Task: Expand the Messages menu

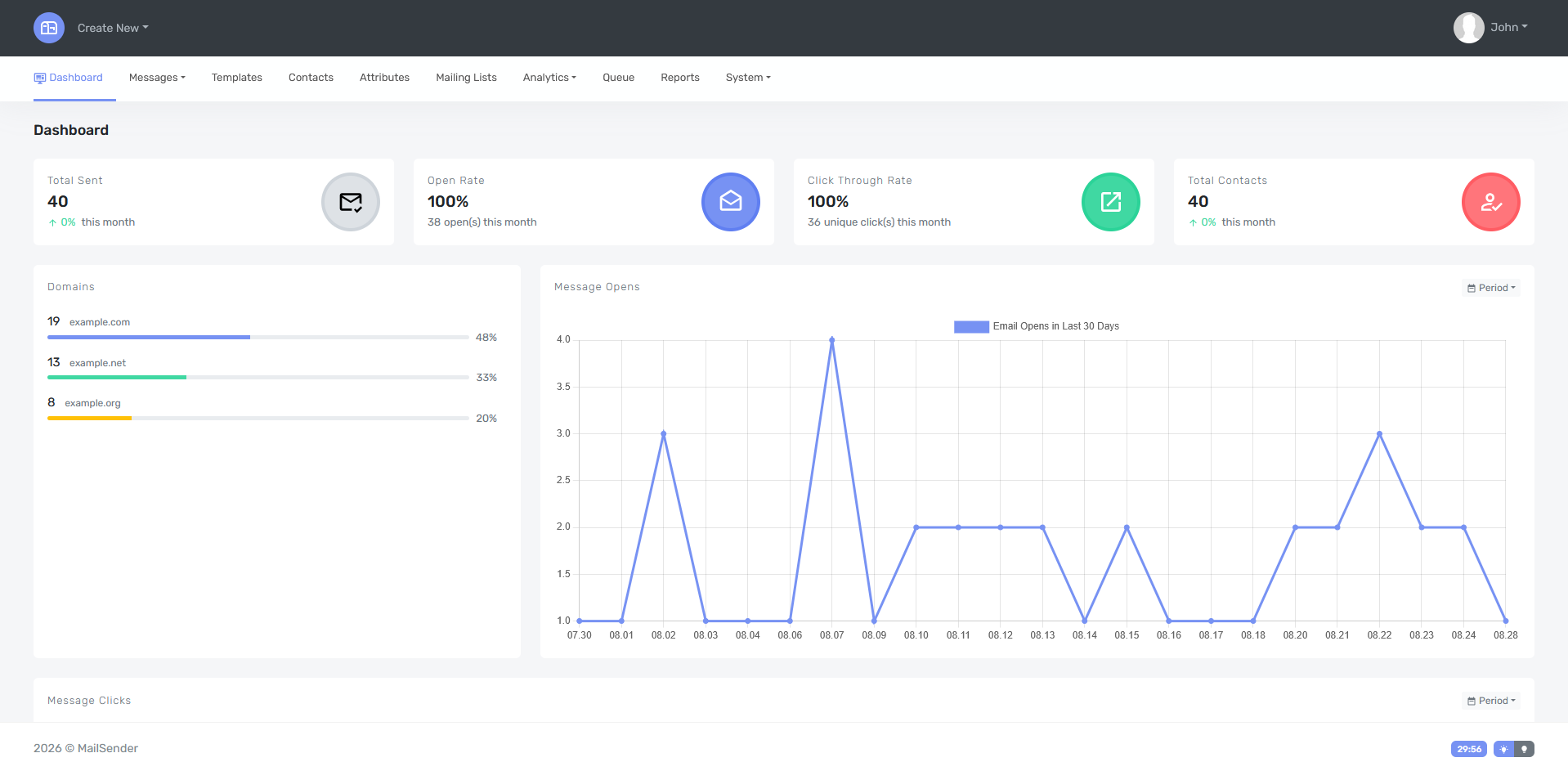Action: pyautogui.click(x=157, y=78)
